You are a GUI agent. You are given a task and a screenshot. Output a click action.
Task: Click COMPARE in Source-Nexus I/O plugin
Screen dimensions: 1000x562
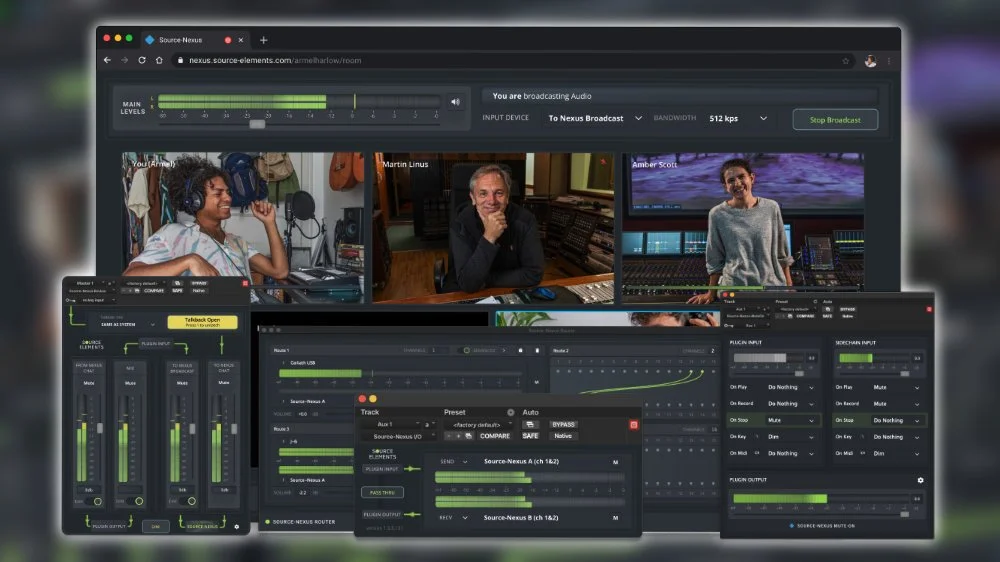click(x=494, y=436)
